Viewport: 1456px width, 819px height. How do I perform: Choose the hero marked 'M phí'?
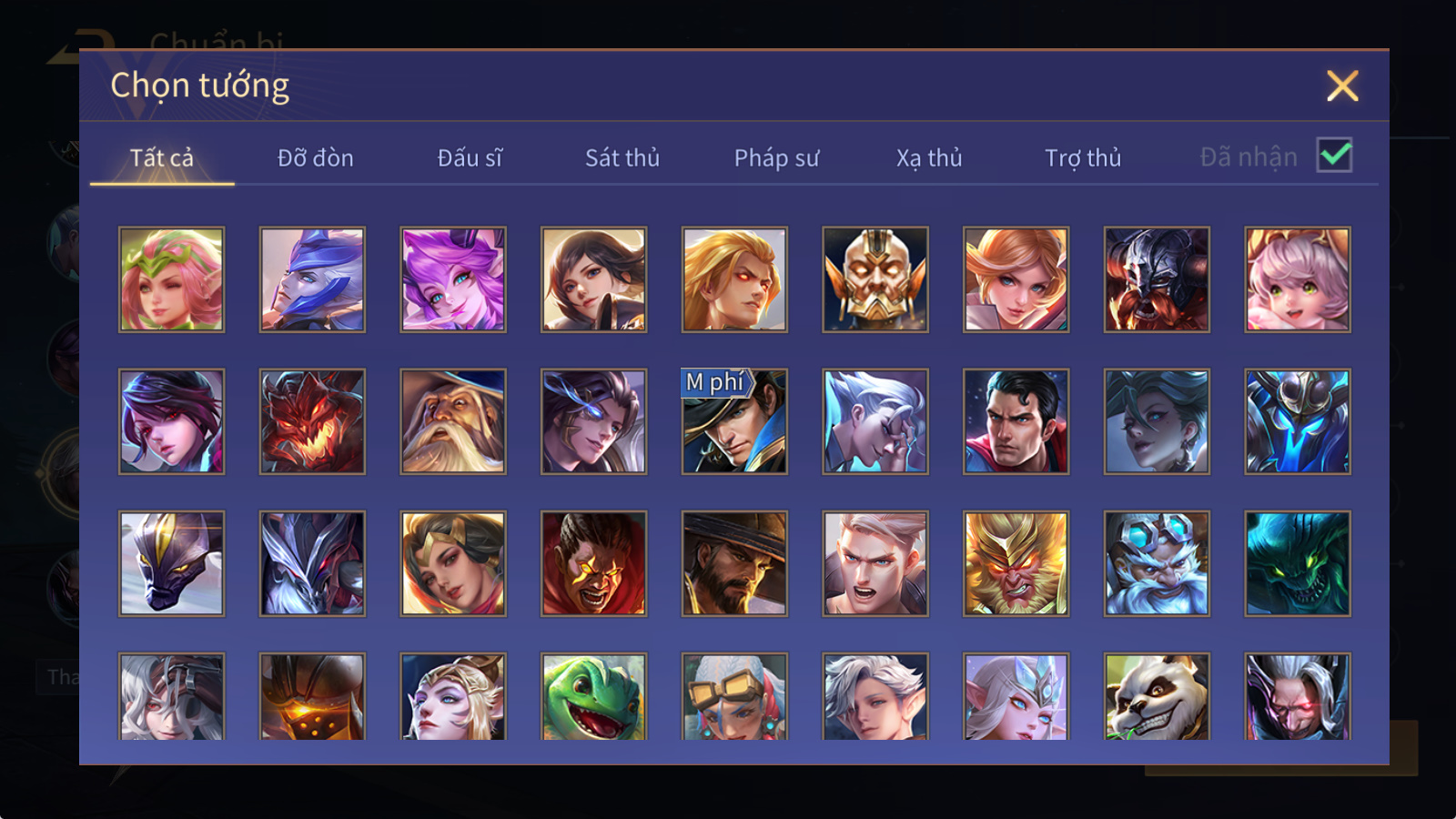click(734, 421)
